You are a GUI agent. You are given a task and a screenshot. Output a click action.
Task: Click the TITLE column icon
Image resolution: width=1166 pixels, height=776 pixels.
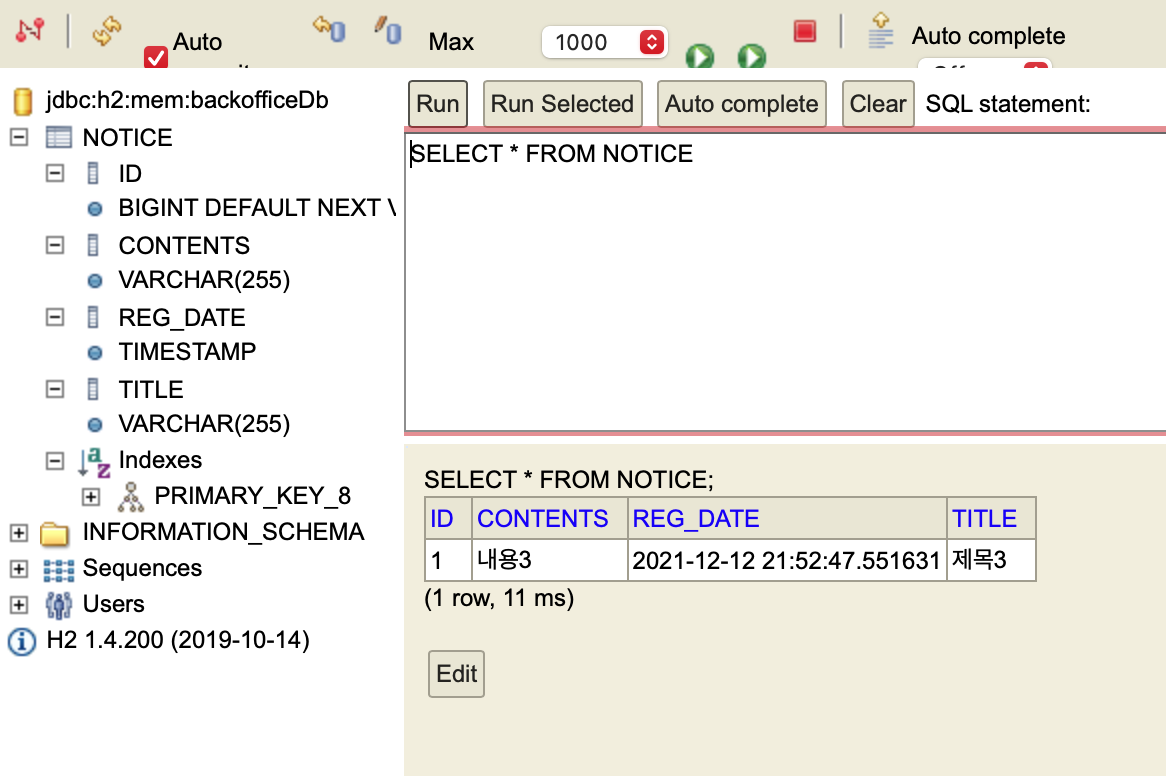click(93, 389)
